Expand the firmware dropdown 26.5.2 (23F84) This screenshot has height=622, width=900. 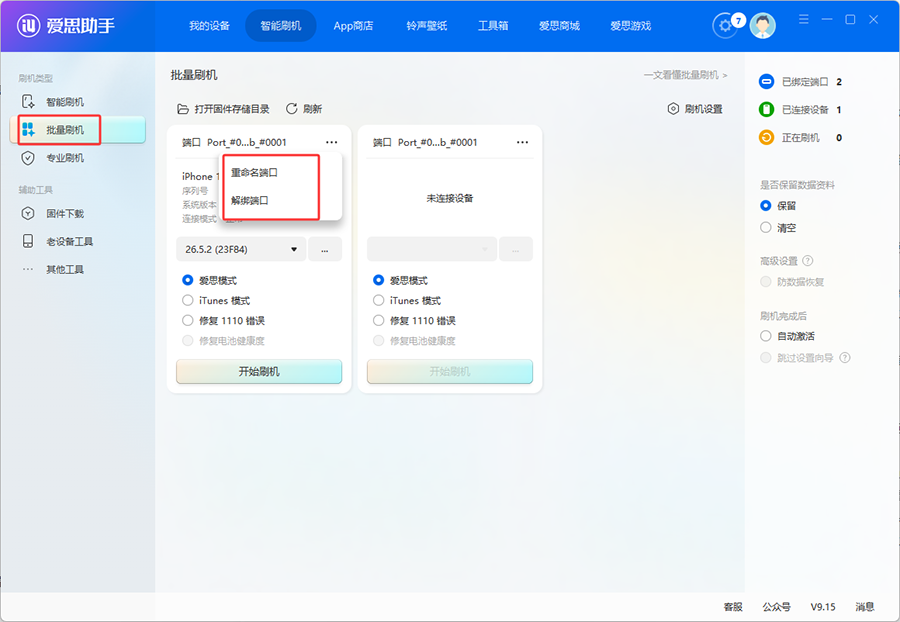(241, 250)
